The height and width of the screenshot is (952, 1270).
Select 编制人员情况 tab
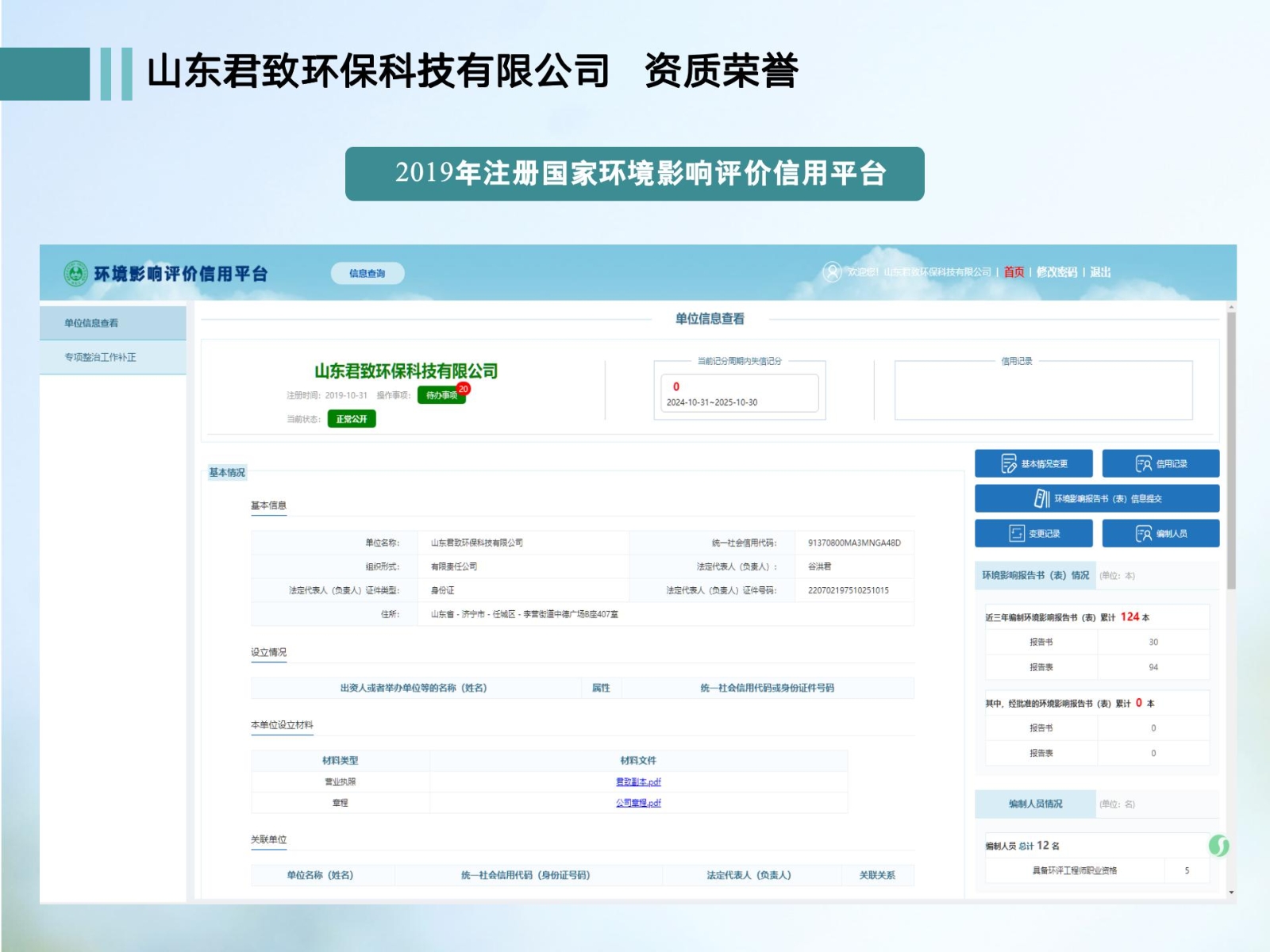pos(1035,804)
